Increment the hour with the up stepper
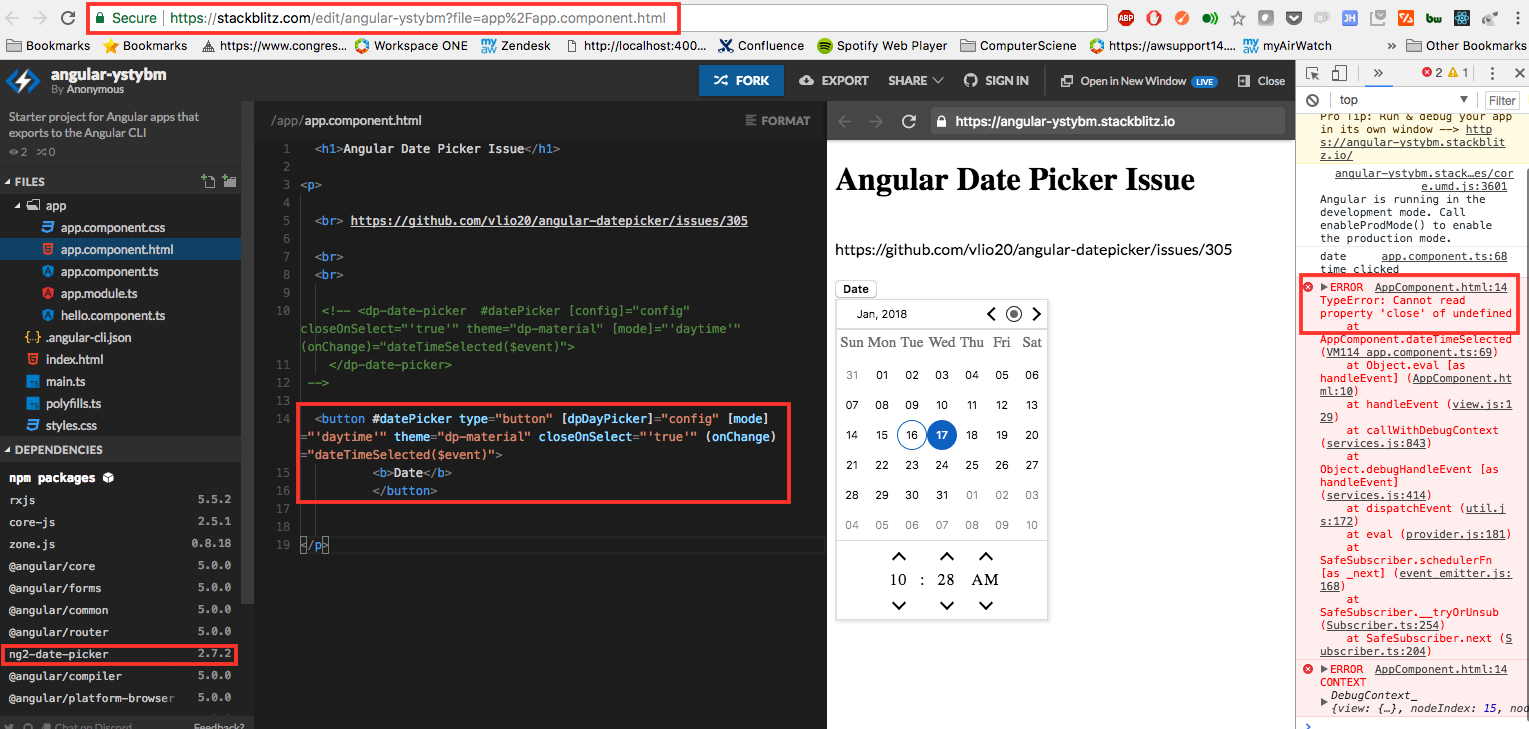The height and width of the screenshot is (729, 1529). [898, 555]
